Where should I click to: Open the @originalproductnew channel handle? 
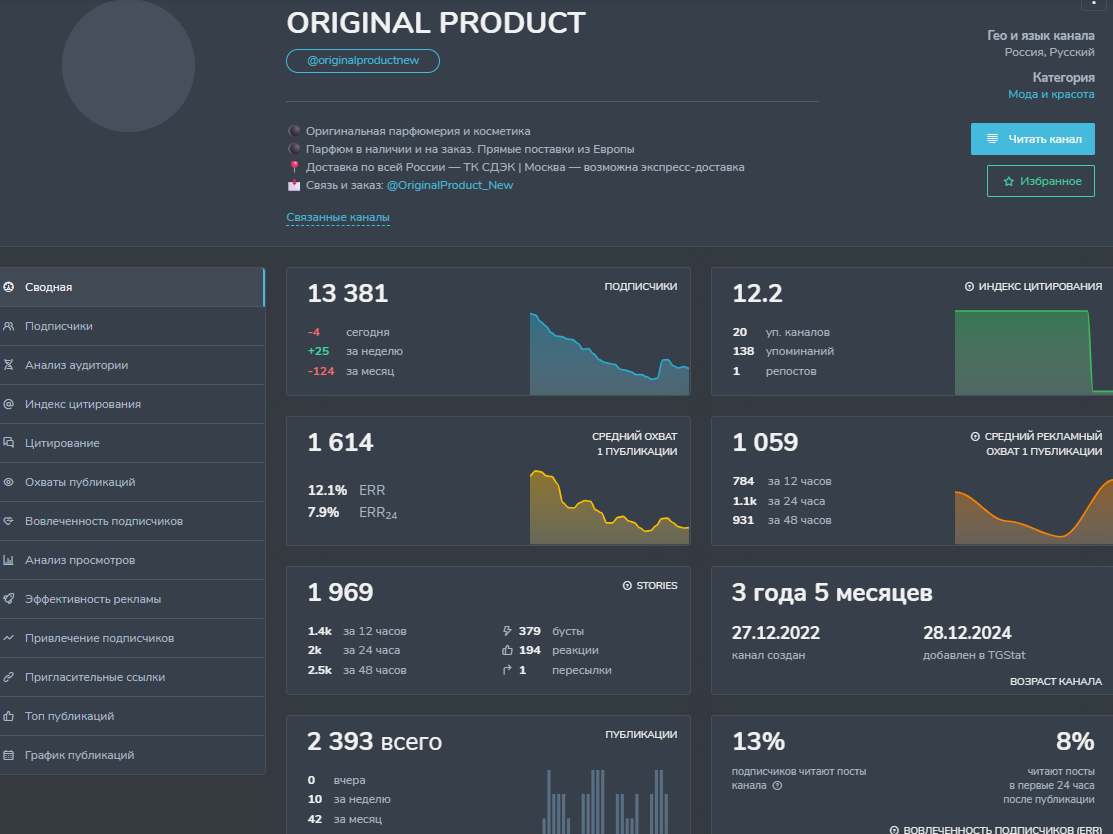tap(363, 60)
